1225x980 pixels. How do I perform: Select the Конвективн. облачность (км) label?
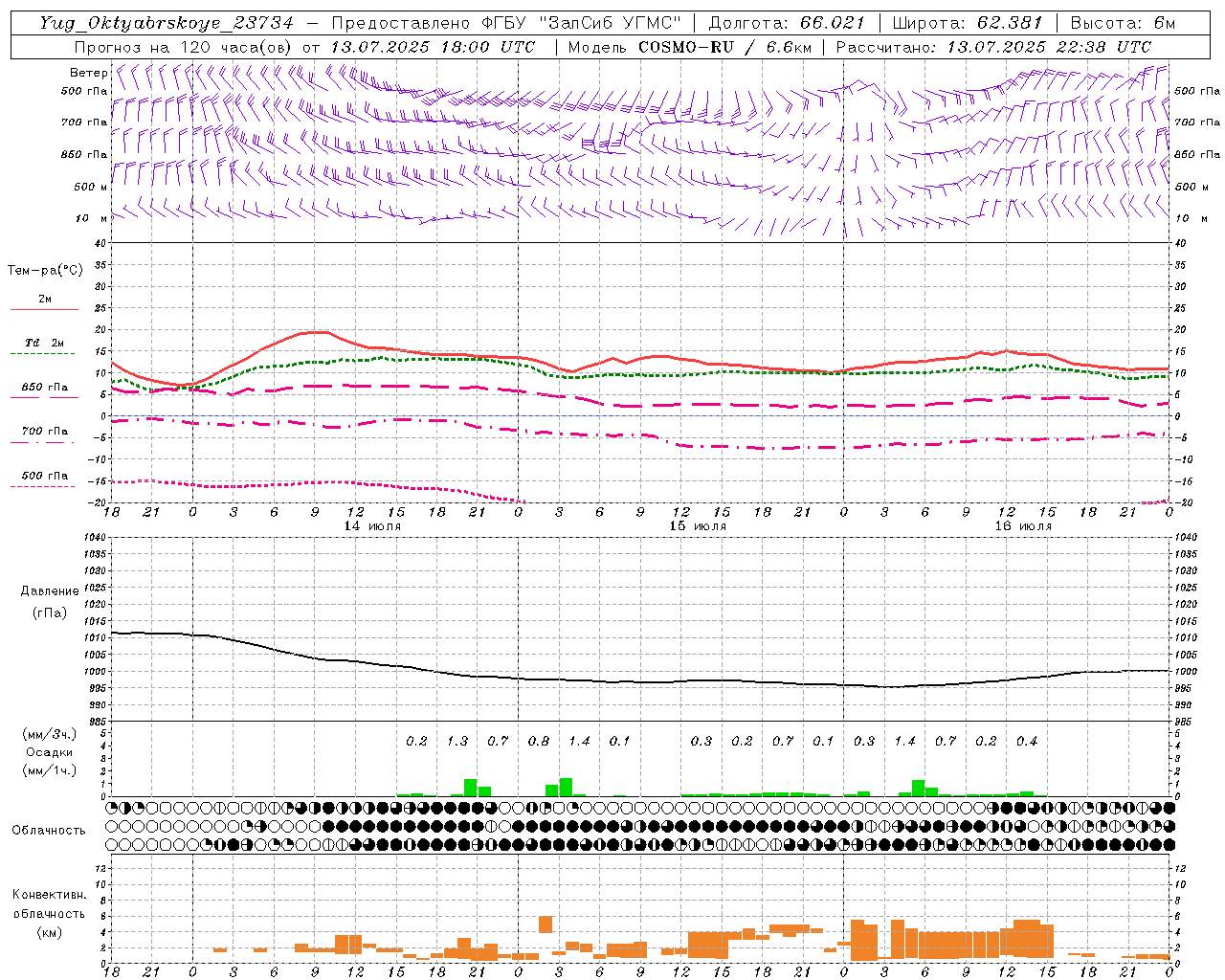(x=49, y=913)
